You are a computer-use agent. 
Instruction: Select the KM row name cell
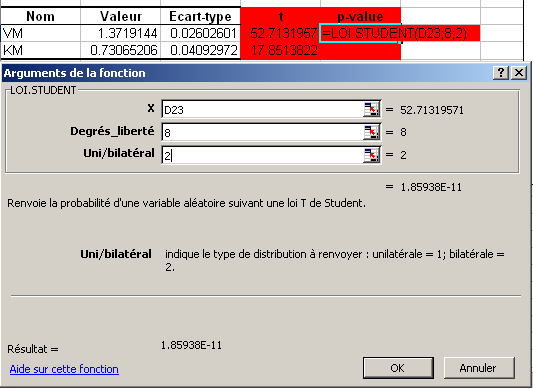tap(40, 50)
